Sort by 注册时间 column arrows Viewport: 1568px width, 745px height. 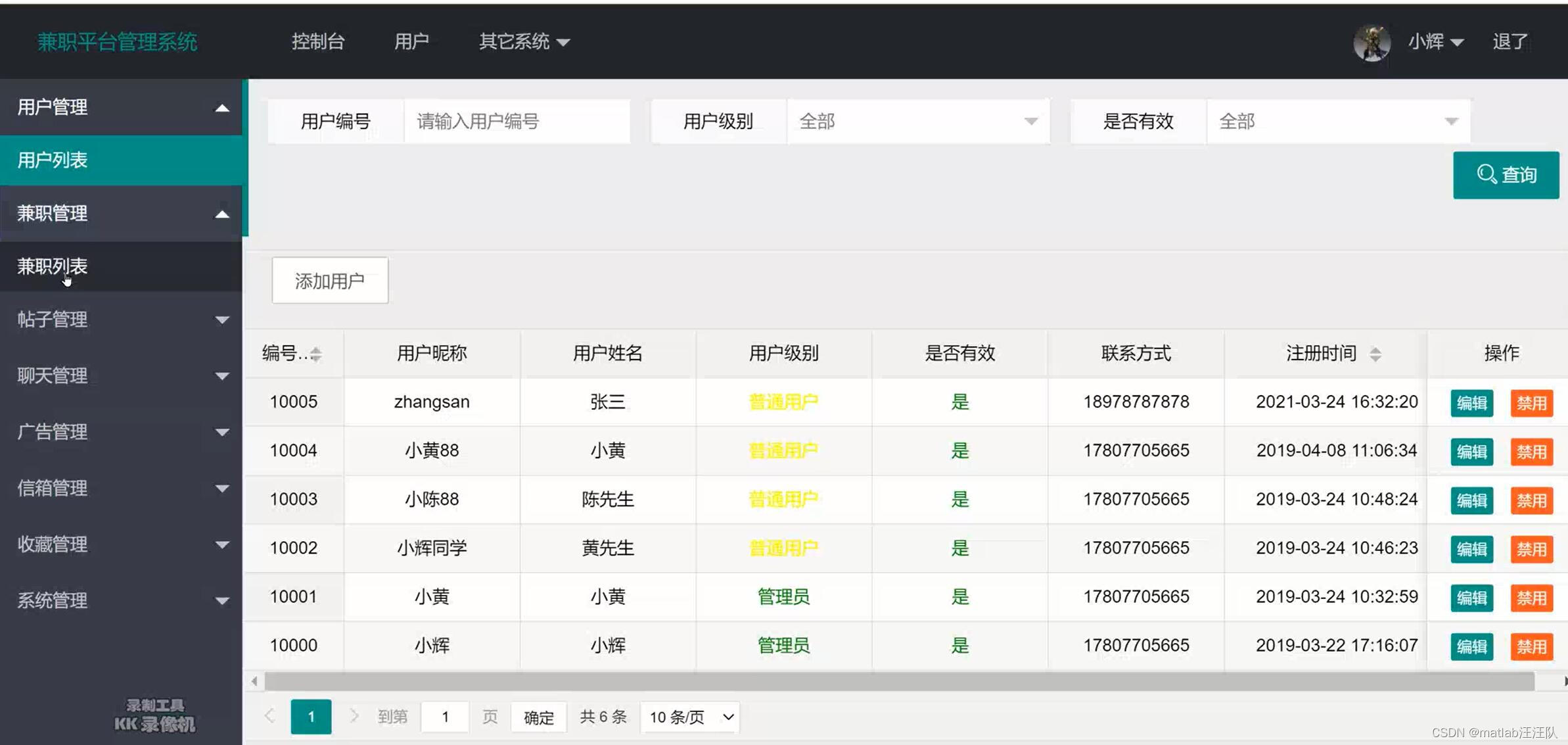pos(1375,354)
